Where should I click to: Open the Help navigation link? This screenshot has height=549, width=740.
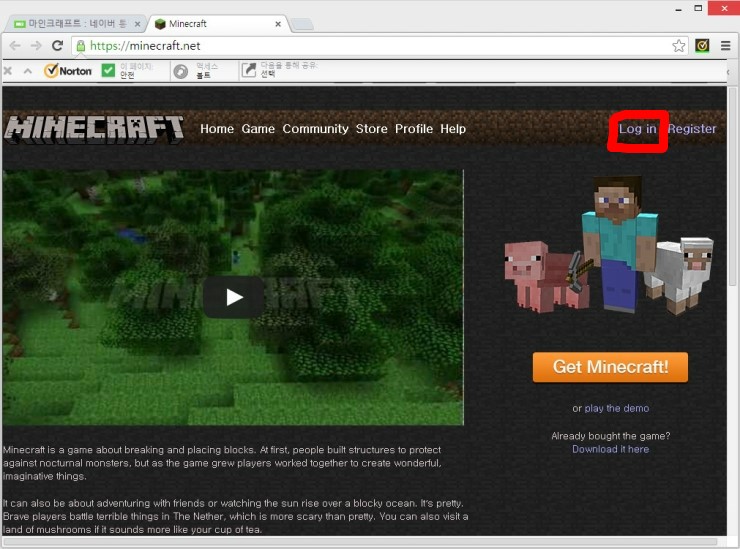click(453, 129)
